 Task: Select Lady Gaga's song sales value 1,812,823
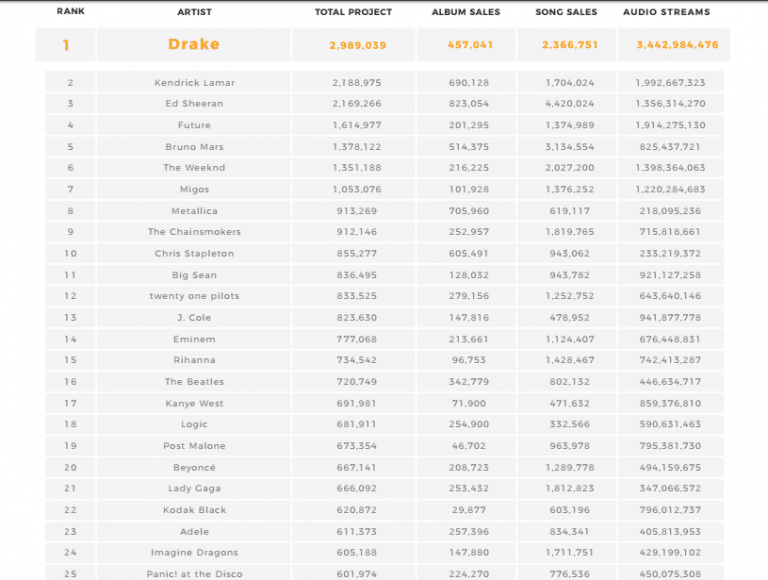[x=570, y=489]
